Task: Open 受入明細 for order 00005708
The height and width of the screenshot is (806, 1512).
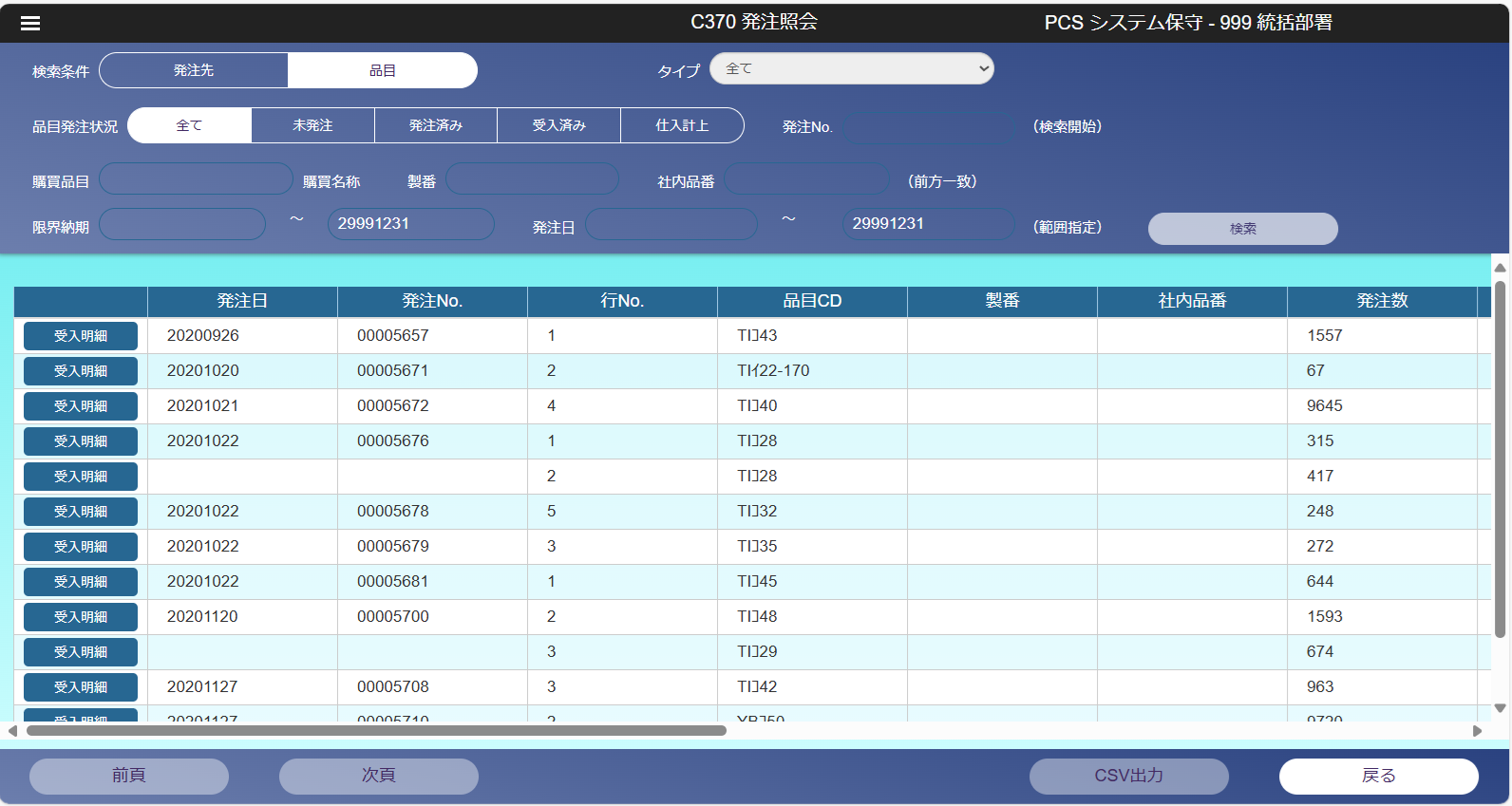Action: tap(81, 687)
